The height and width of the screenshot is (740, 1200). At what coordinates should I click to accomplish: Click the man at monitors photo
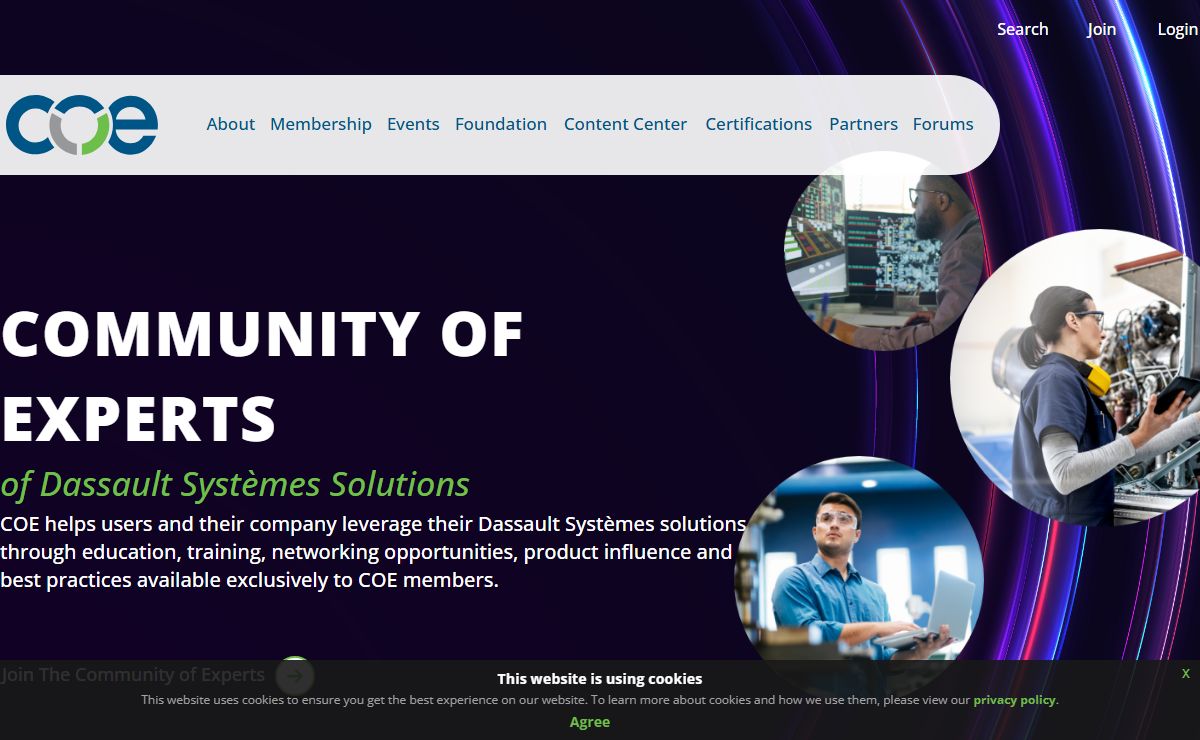tap(883, 252)
